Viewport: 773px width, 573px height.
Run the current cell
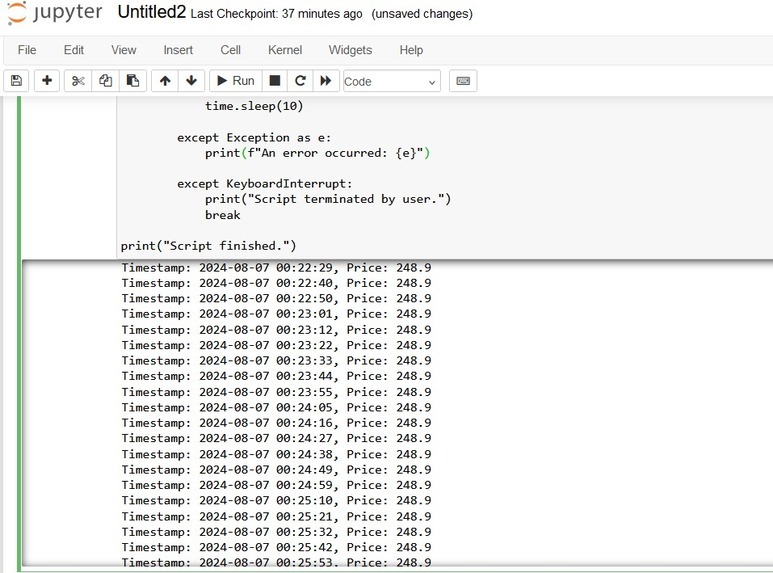point(236,81)
